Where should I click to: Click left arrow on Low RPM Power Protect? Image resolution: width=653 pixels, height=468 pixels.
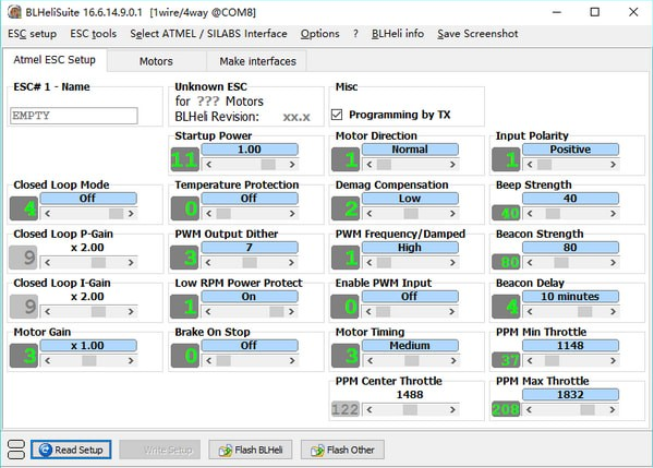coord(209,312)
